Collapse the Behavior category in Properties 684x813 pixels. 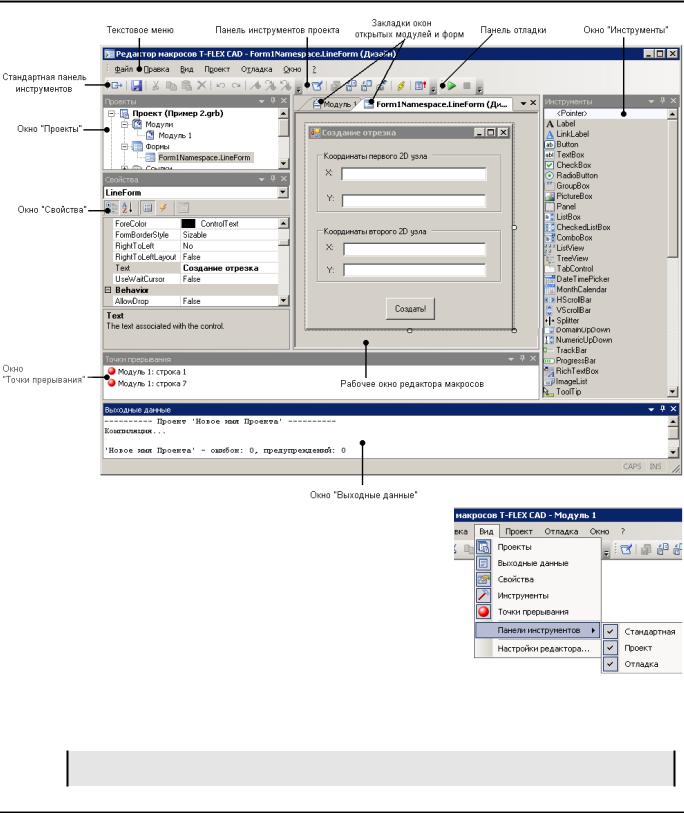click(108, 290)
